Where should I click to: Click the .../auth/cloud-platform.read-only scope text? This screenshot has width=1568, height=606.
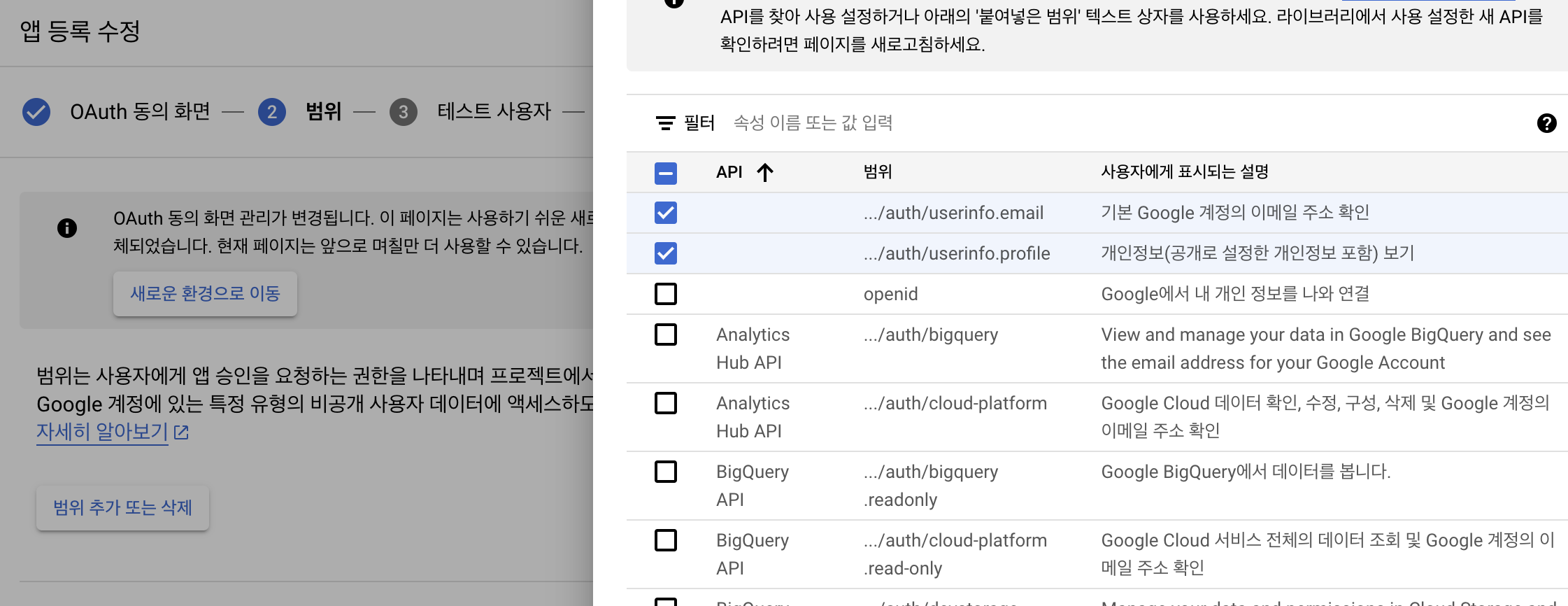955,554
